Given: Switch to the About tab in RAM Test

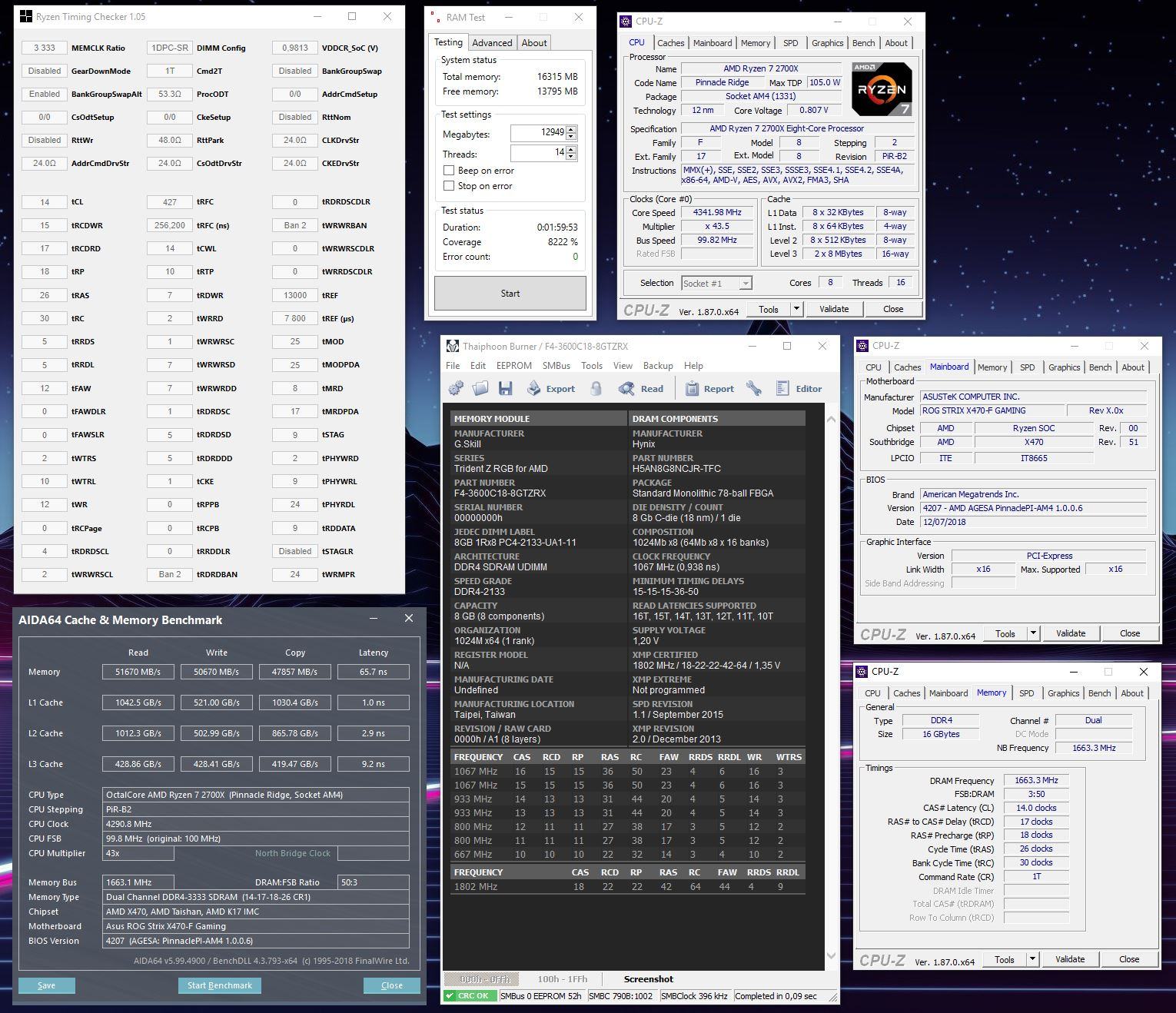Looking at the screenshot, I should click(534, 43).
